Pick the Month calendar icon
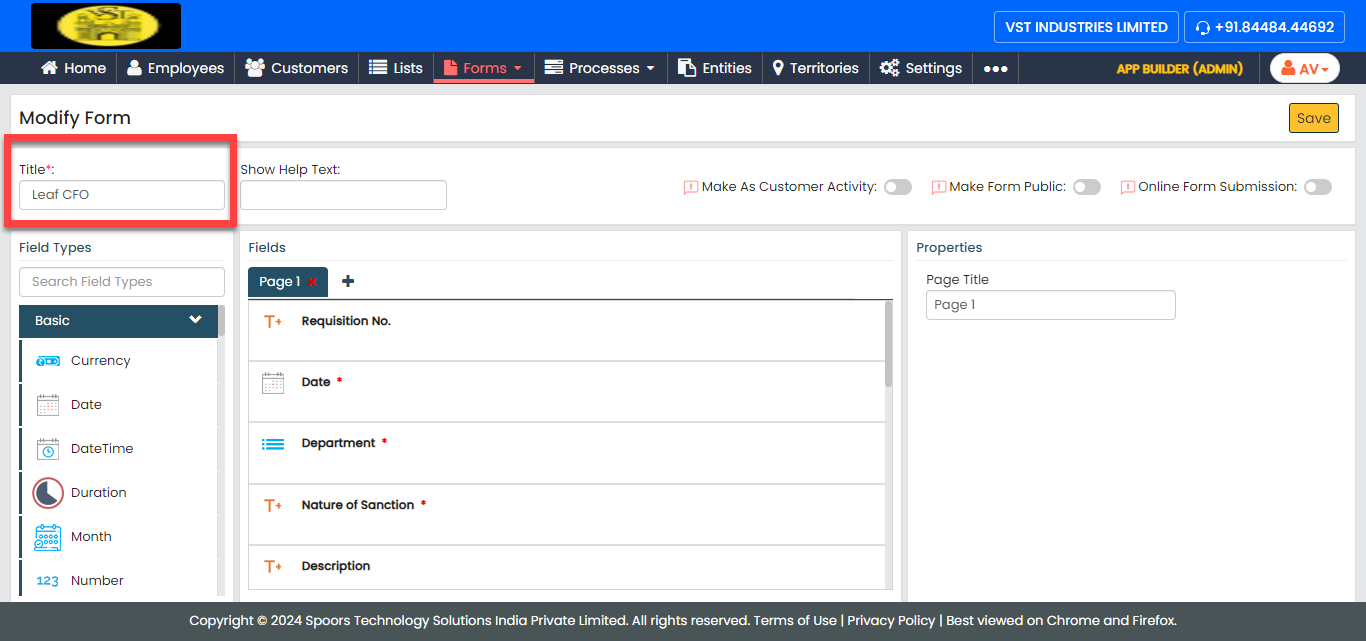Screen dimensions: 1366x641 (48, 537)
